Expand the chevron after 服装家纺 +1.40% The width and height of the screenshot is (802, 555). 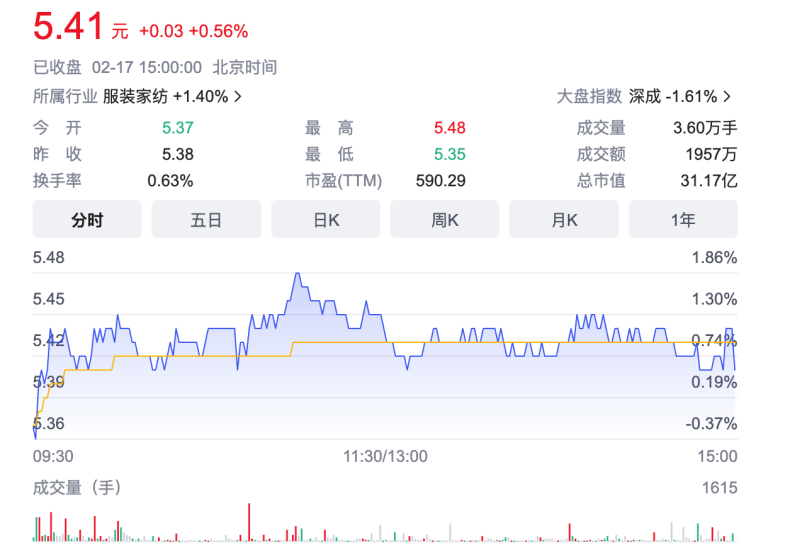(x=238, y=97)
